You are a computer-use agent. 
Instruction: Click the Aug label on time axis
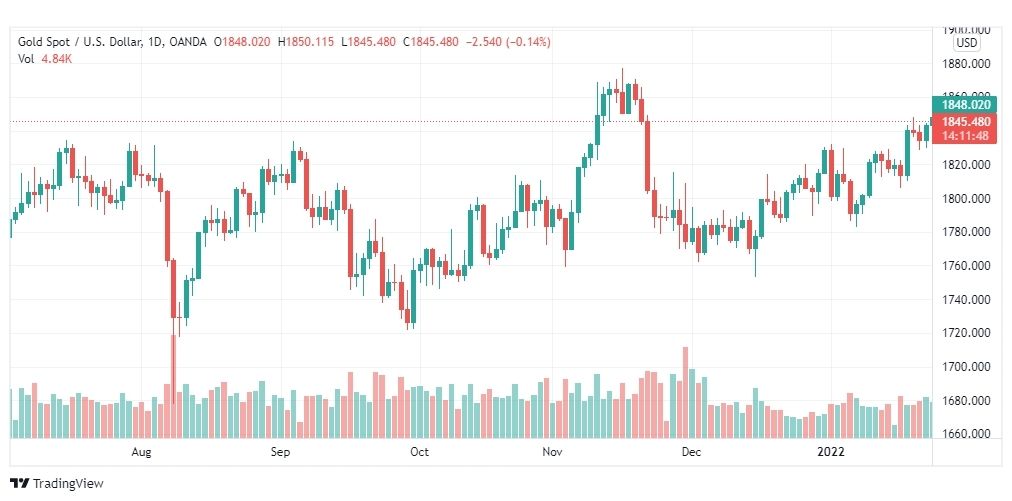click(141, 452)
